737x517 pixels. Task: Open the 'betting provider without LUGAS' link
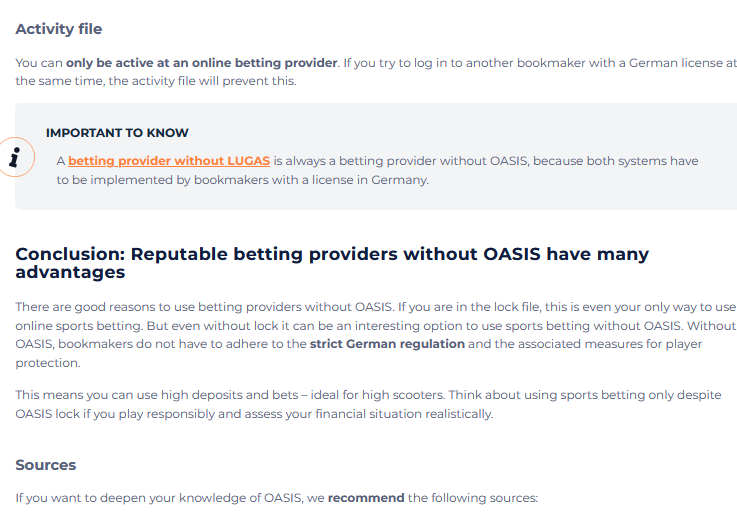coord(169,161)
